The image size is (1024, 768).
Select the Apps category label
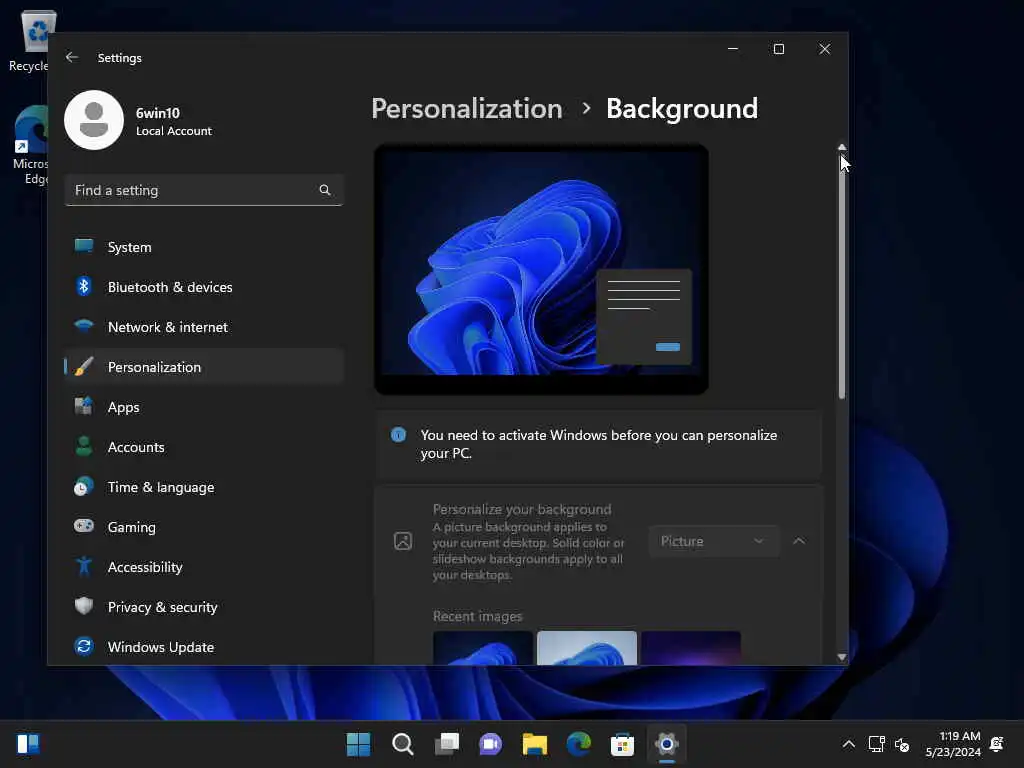point(123,408)
